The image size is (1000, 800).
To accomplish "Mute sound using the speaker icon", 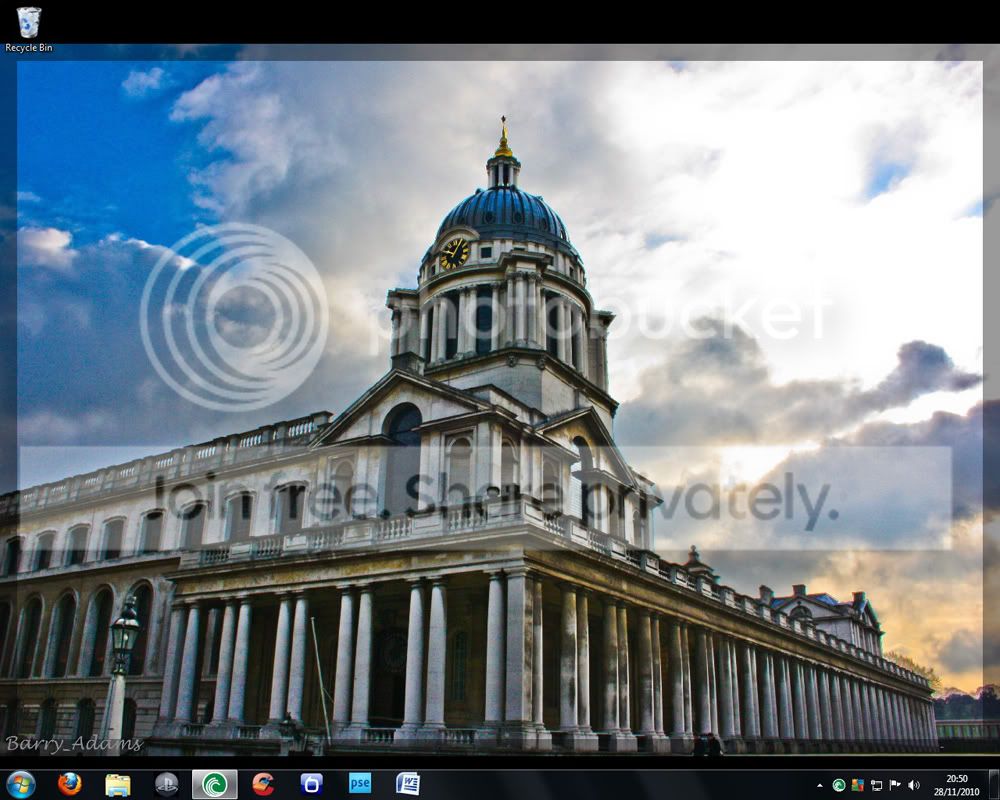I will click(x=913, y=785).
